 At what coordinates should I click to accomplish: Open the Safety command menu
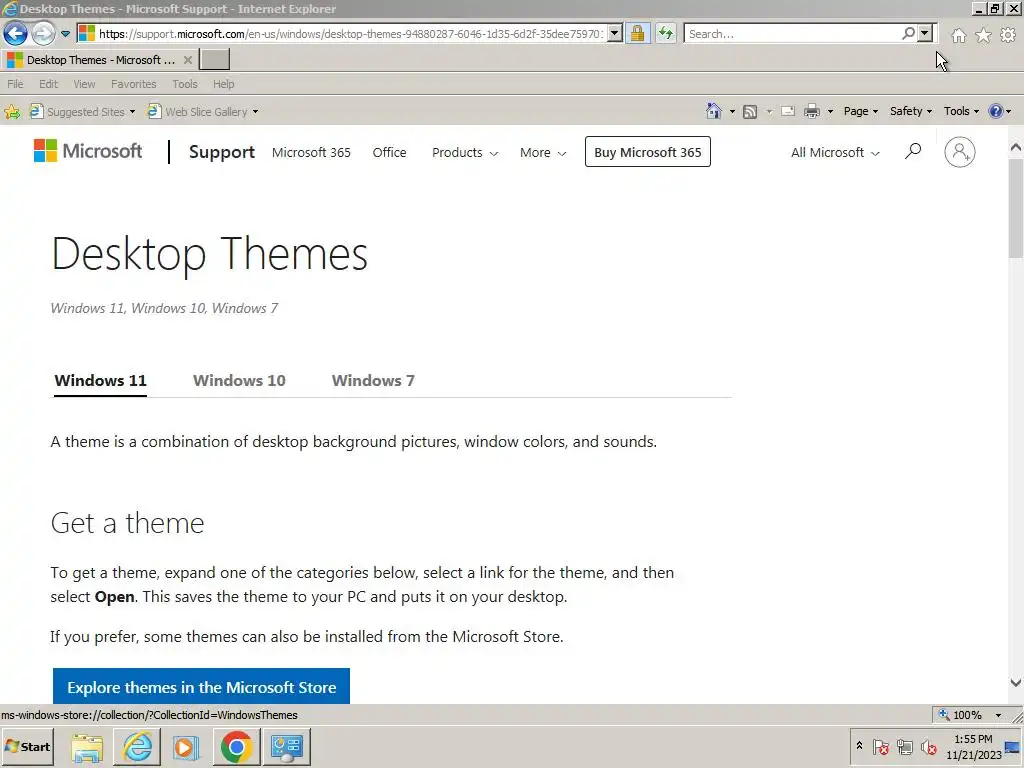[910, 111]
